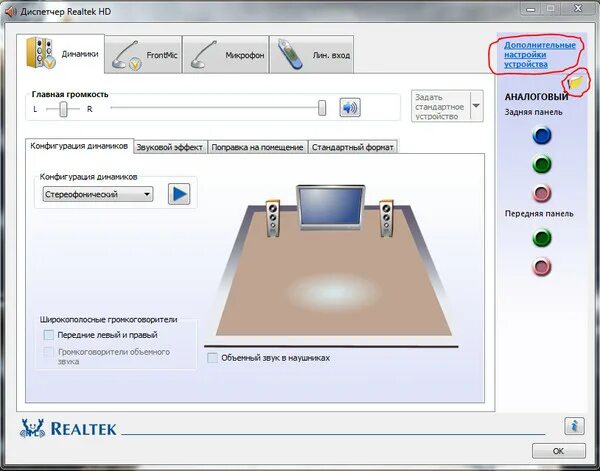The width and height of the screenshot is (600, 471).
Task: Click the blue rear panel jack
Action: click(542, 135)
